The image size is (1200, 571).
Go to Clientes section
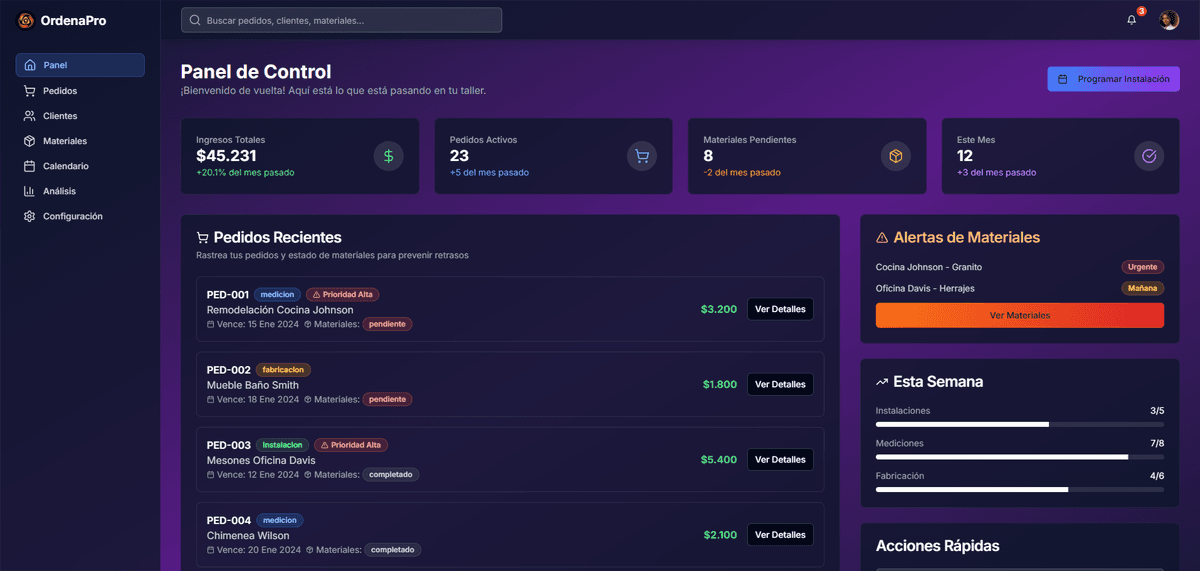tap(60, 116)
